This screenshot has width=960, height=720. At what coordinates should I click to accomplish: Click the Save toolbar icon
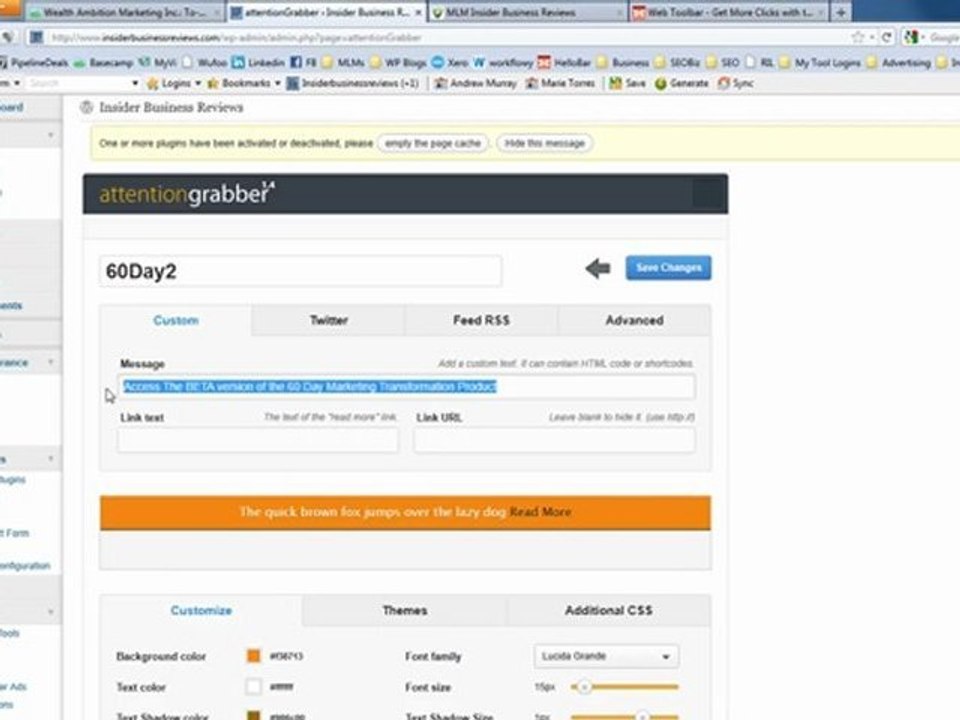[x=628, y=83]
